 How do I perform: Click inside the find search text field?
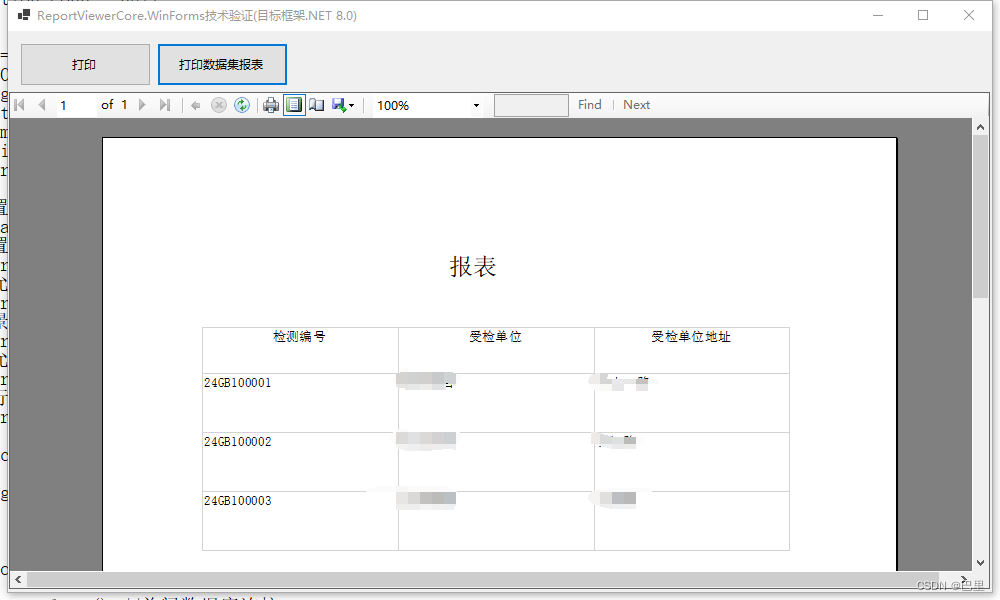point(530,105)
